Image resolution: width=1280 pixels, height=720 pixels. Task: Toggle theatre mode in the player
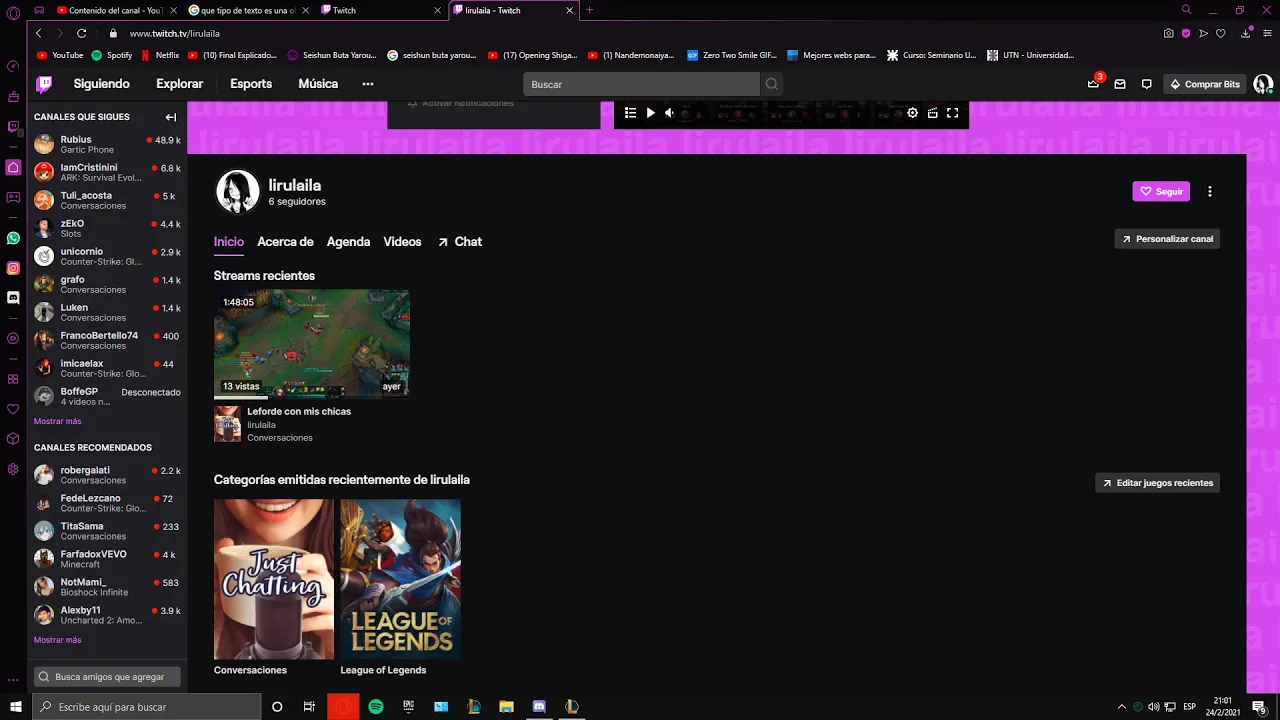click(932, 113)
